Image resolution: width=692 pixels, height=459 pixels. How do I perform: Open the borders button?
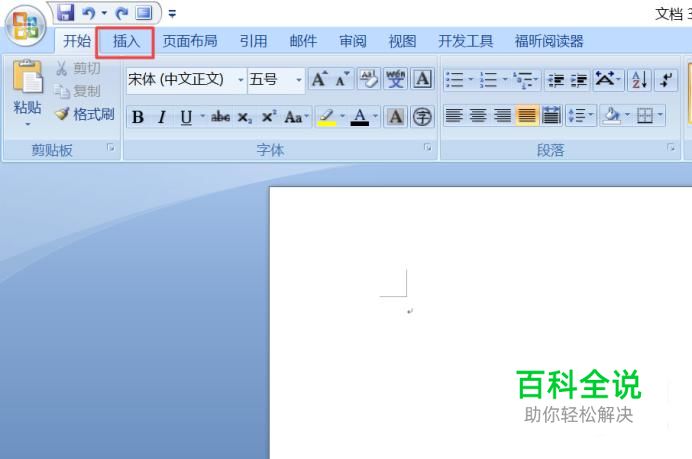point(645,116)
